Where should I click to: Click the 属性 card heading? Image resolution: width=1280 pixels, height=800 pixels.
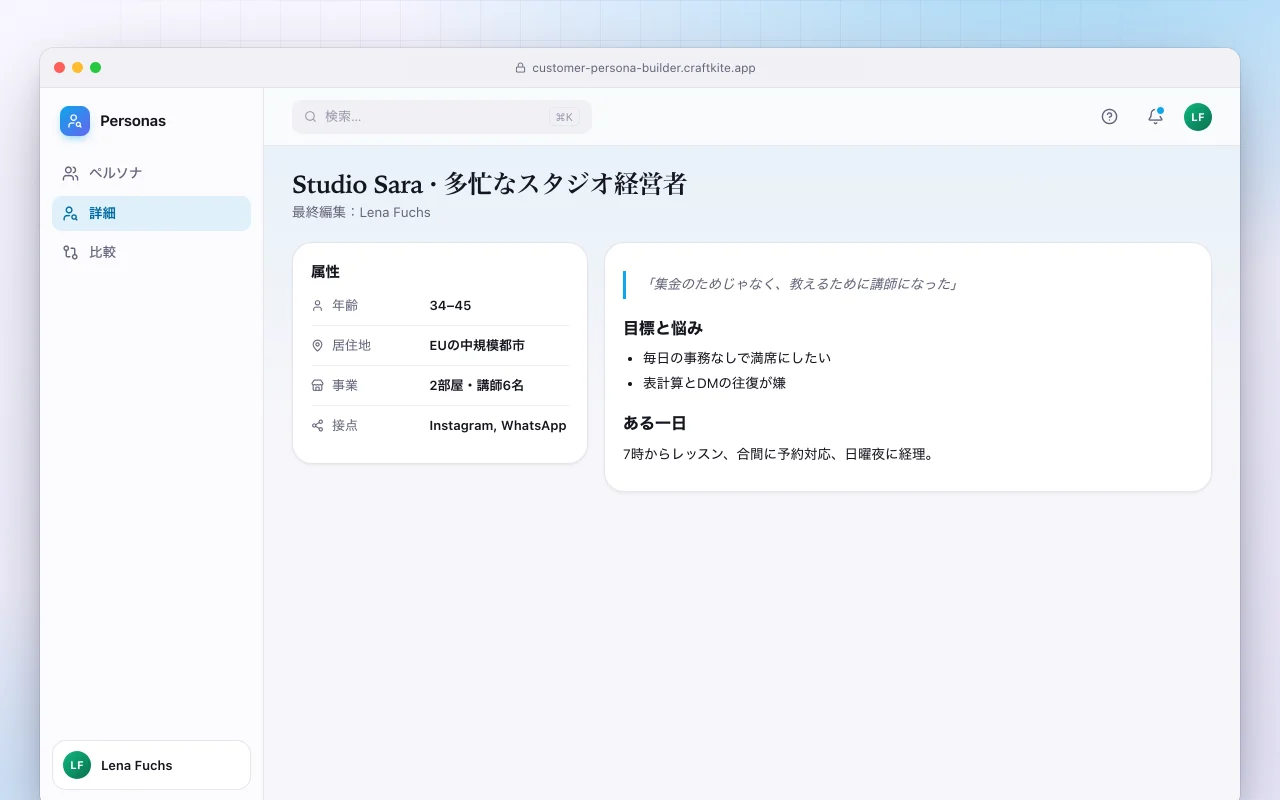(325, 272)
